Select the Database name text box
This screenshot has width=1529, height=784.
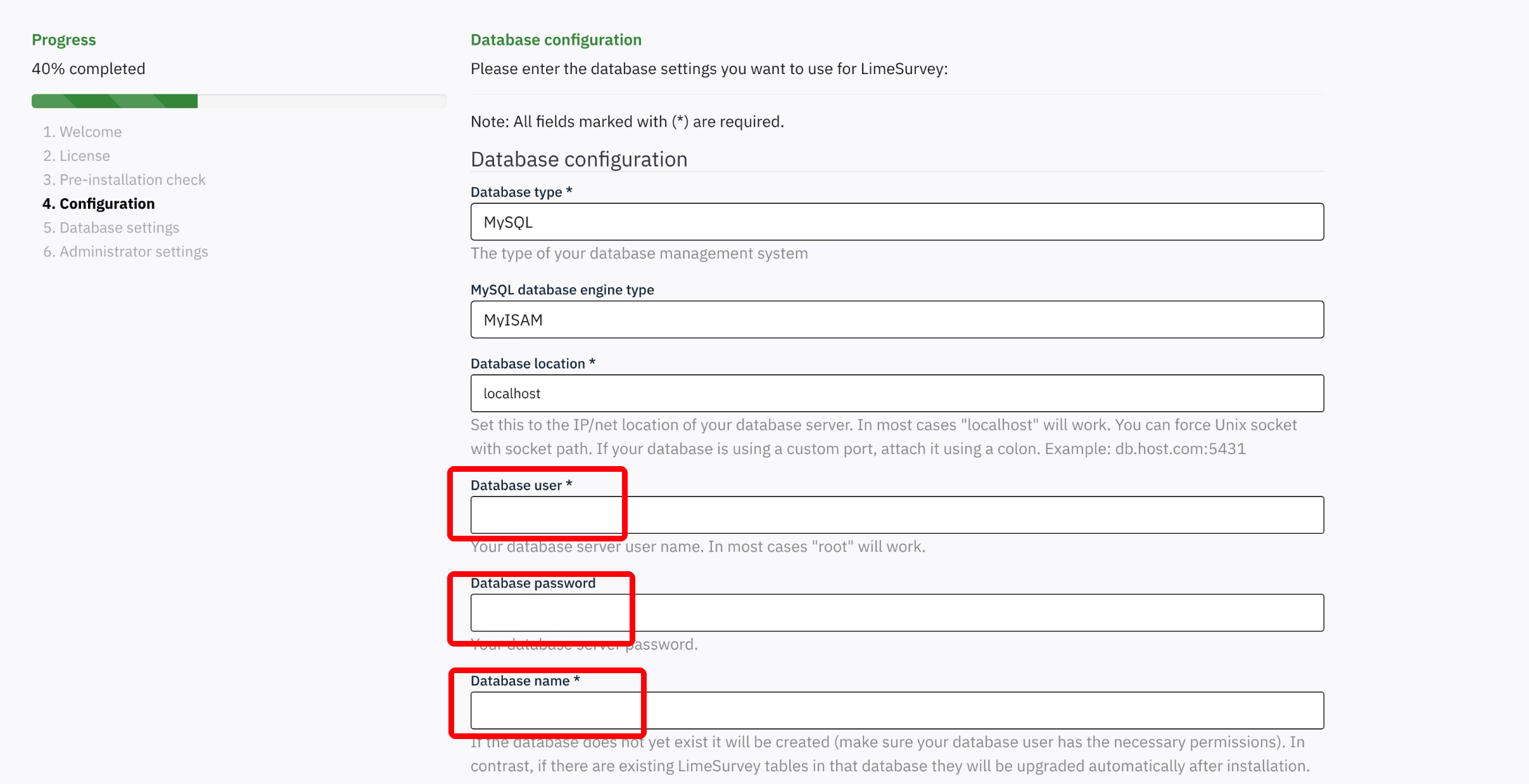click(x=896, y=711)
